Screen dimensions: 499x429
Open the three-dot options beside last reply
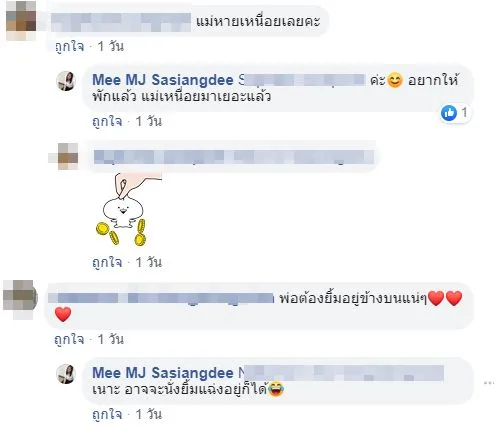(489, 383)
